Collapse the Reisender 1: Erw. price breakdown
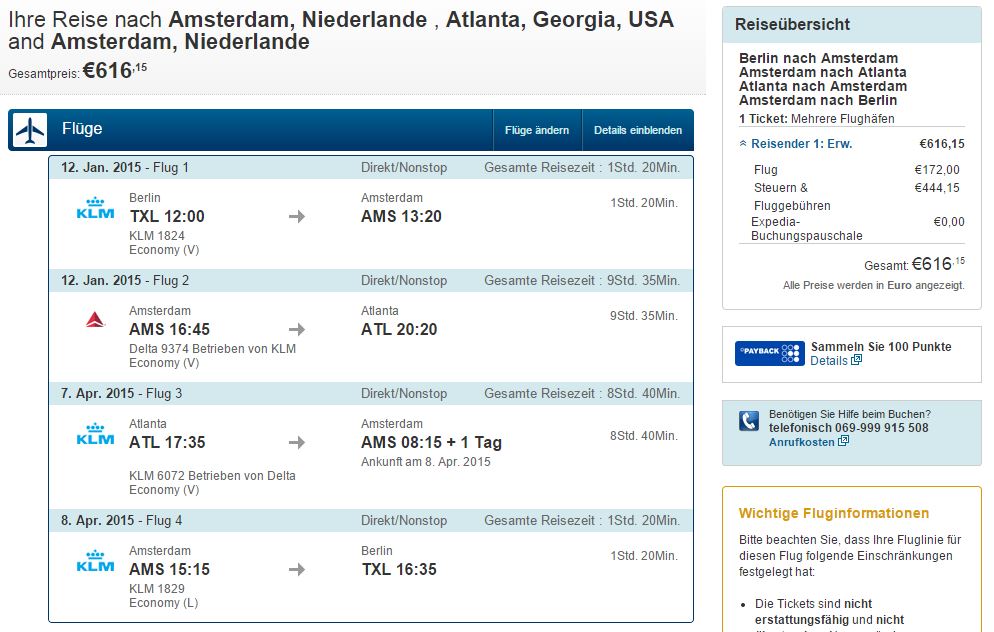 tap(796, 144)
